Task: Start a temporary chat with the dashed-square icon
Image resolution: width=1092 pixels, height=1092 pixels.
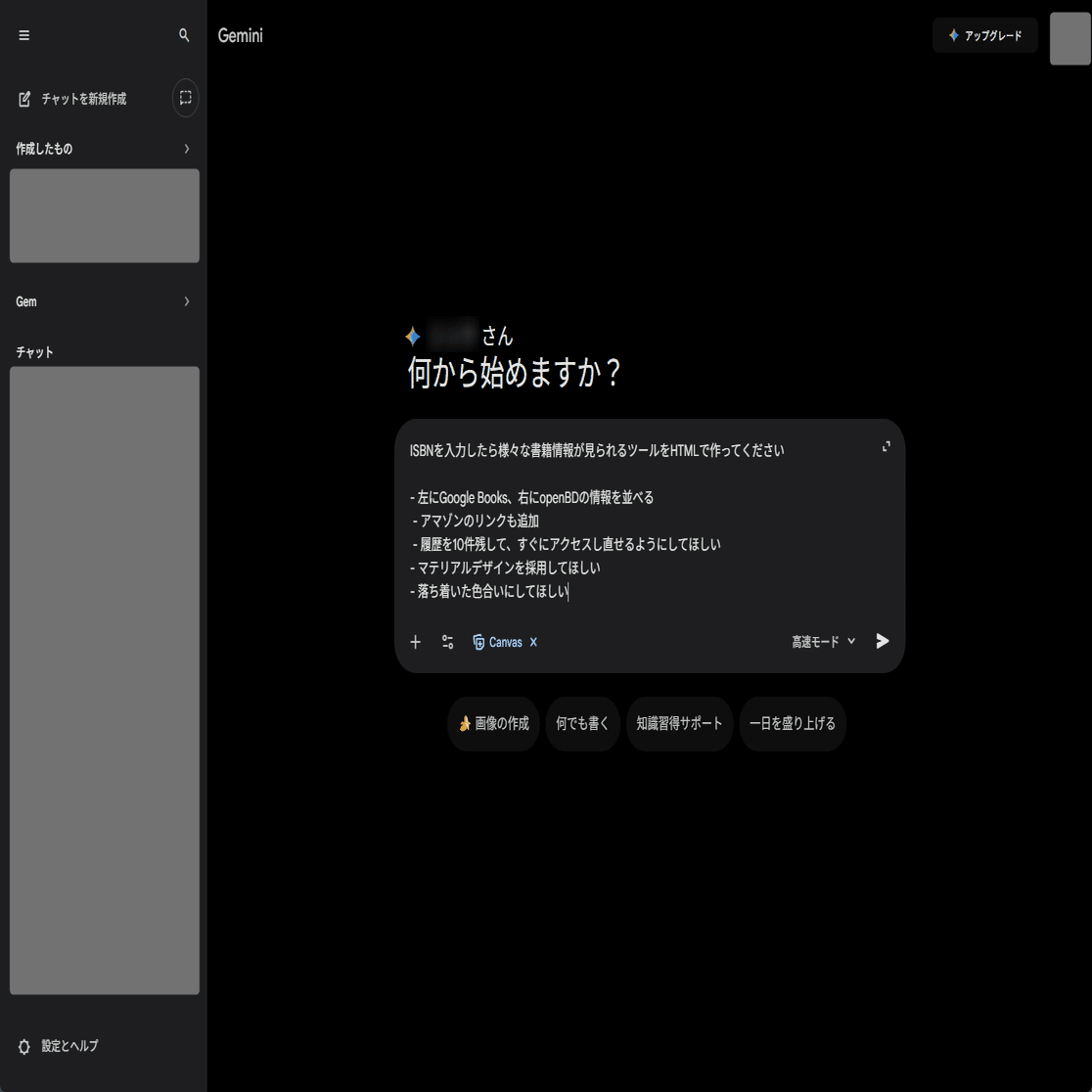Action: point(184,98)
